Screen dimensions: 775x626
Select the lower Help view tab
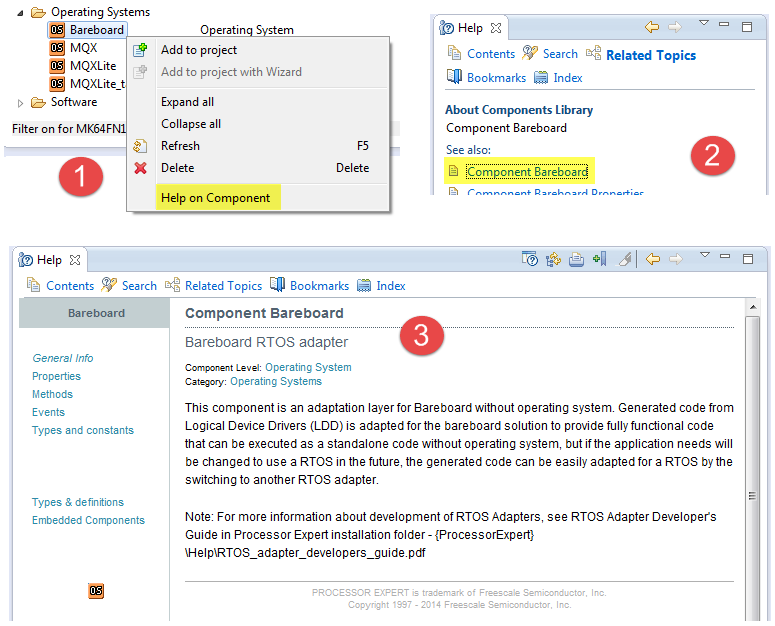click(x=48, y=260)
